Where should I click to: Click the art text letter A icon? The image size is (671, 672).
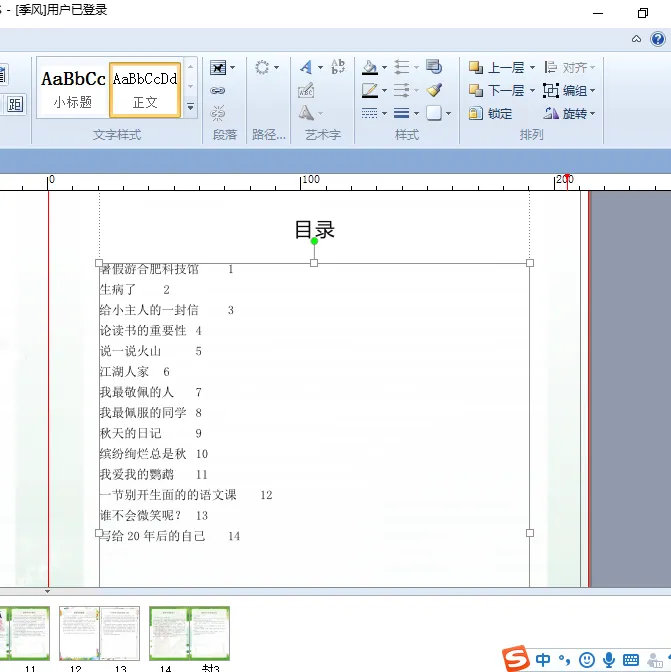(306, 68)
